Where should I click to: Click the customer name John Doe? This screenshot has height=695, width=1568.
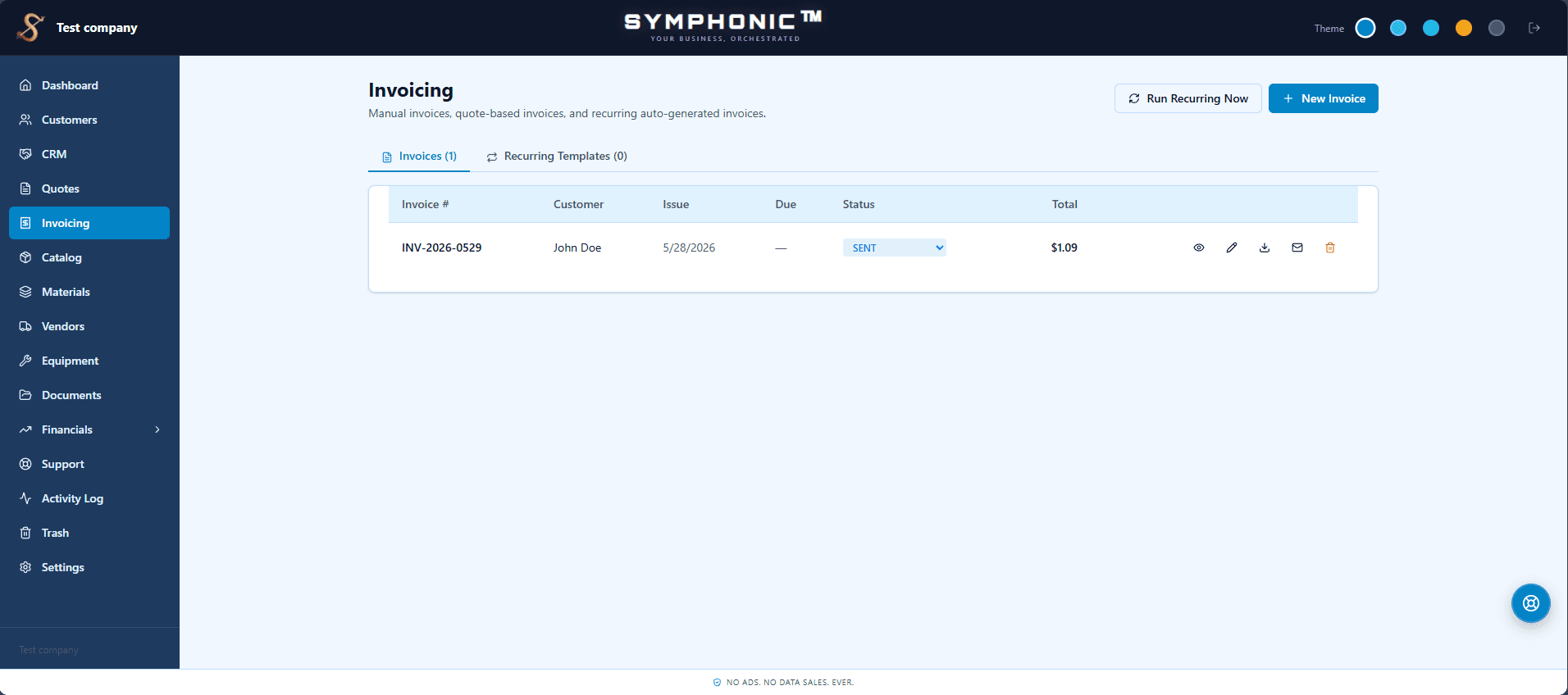pyautogui.click(x=577, y=248)
